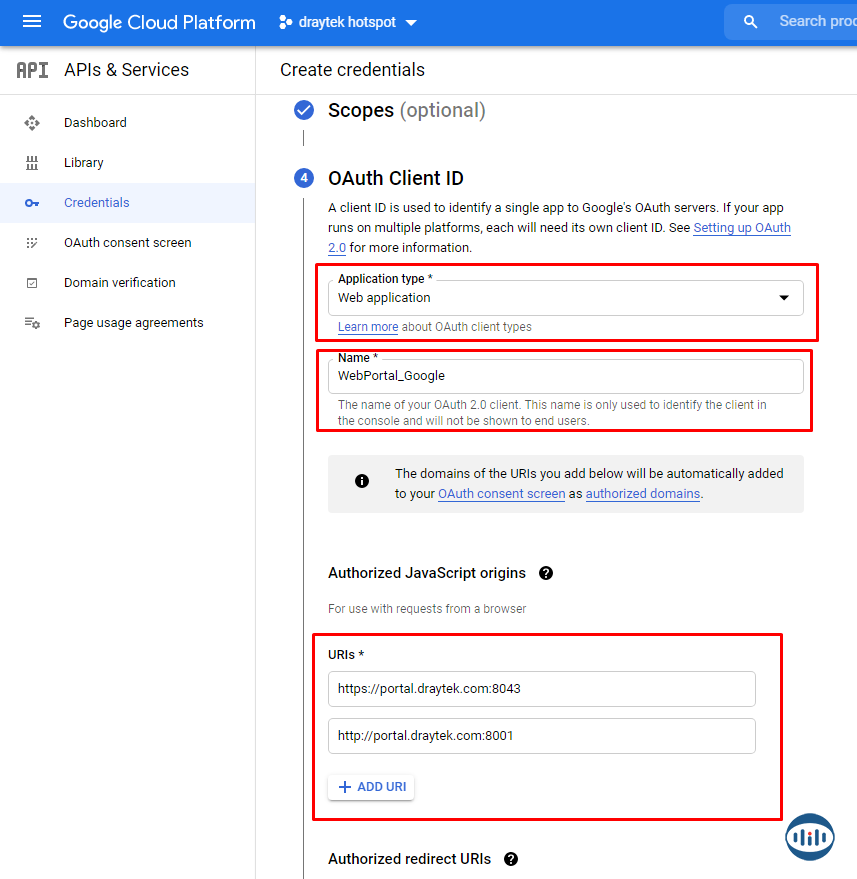Go to Domain verification page
Screen dimensions: 857x879
119,283
